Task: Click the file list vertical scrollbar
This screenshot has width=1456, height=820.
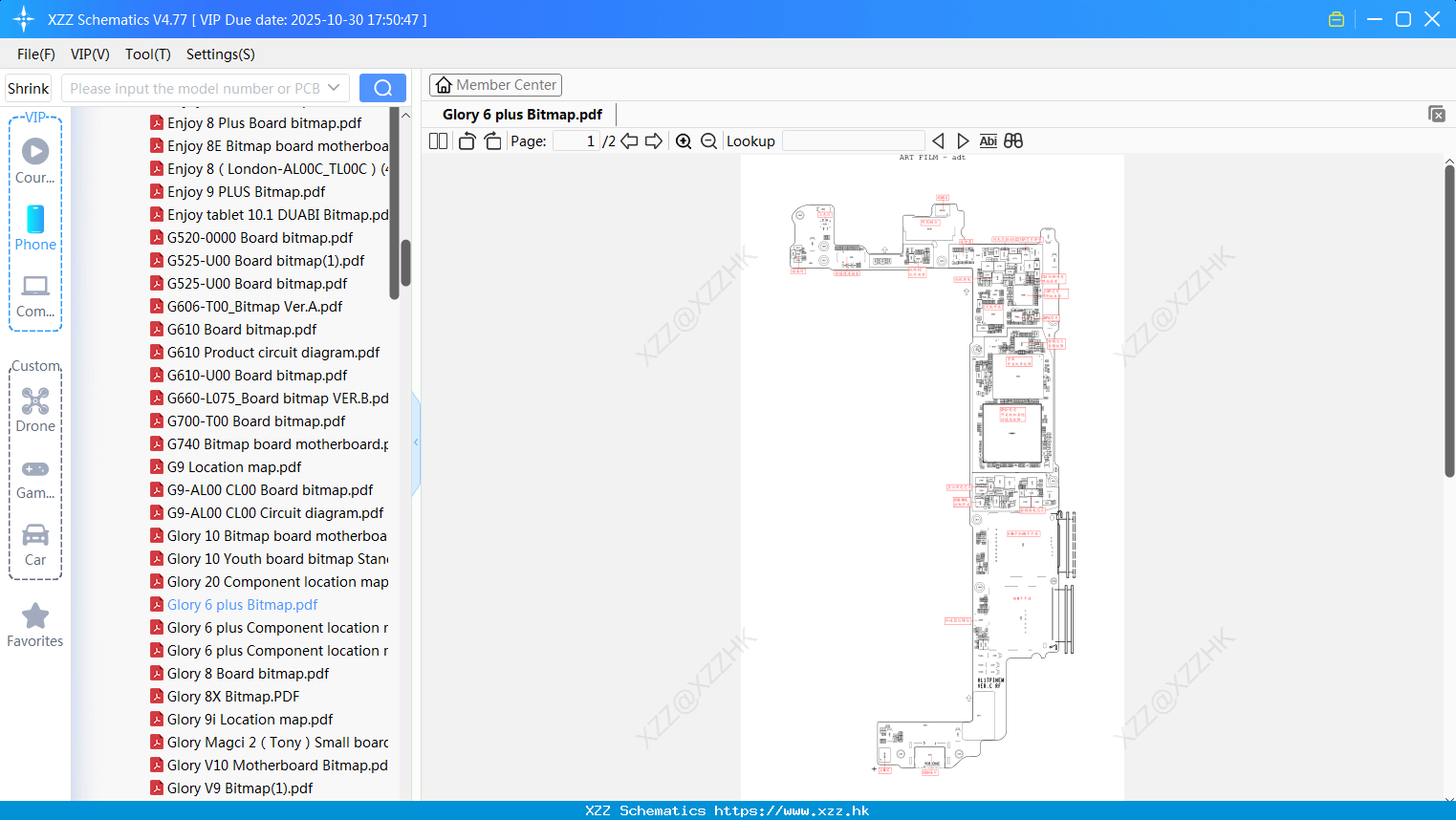Action: [405, 263]
